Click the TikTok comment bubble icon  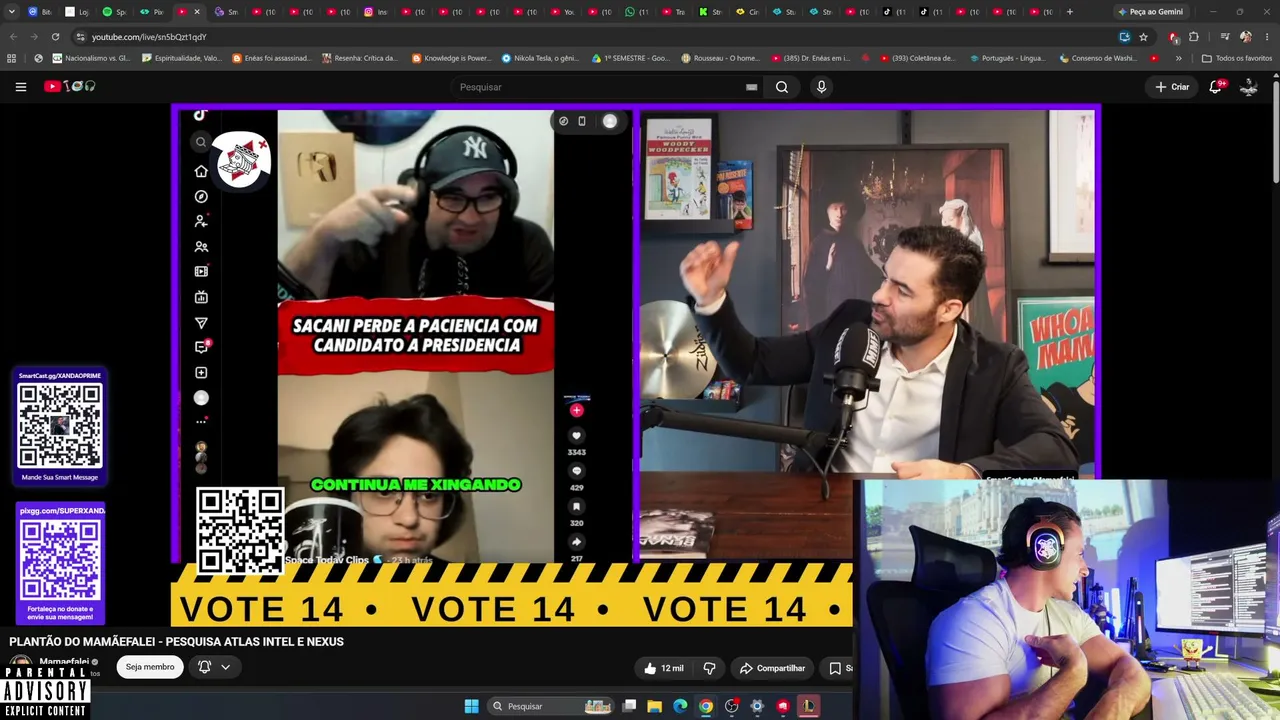pos(576,471)
